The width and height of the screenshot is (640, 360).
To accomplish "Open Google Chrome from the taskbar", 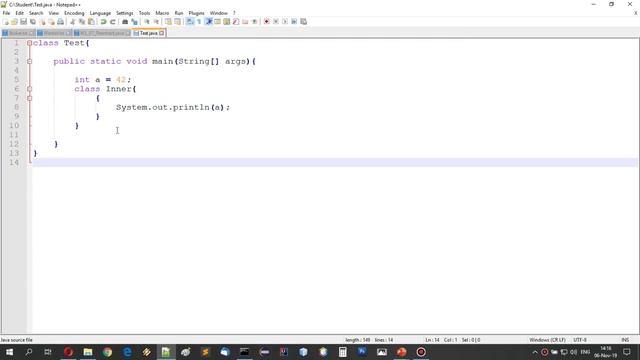I will coord(107,352).
